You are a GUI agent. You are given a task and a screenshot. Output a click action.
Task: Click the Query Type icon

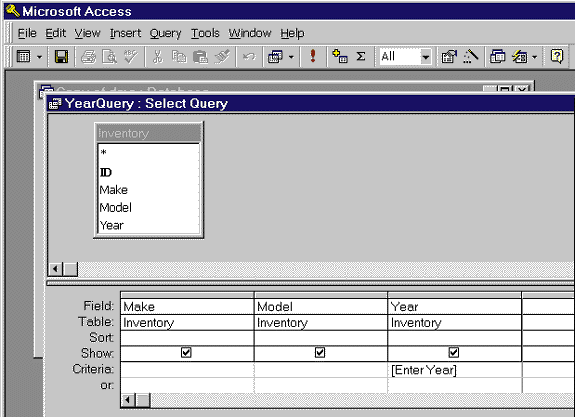pyautogui.click(x=275, y=56)
